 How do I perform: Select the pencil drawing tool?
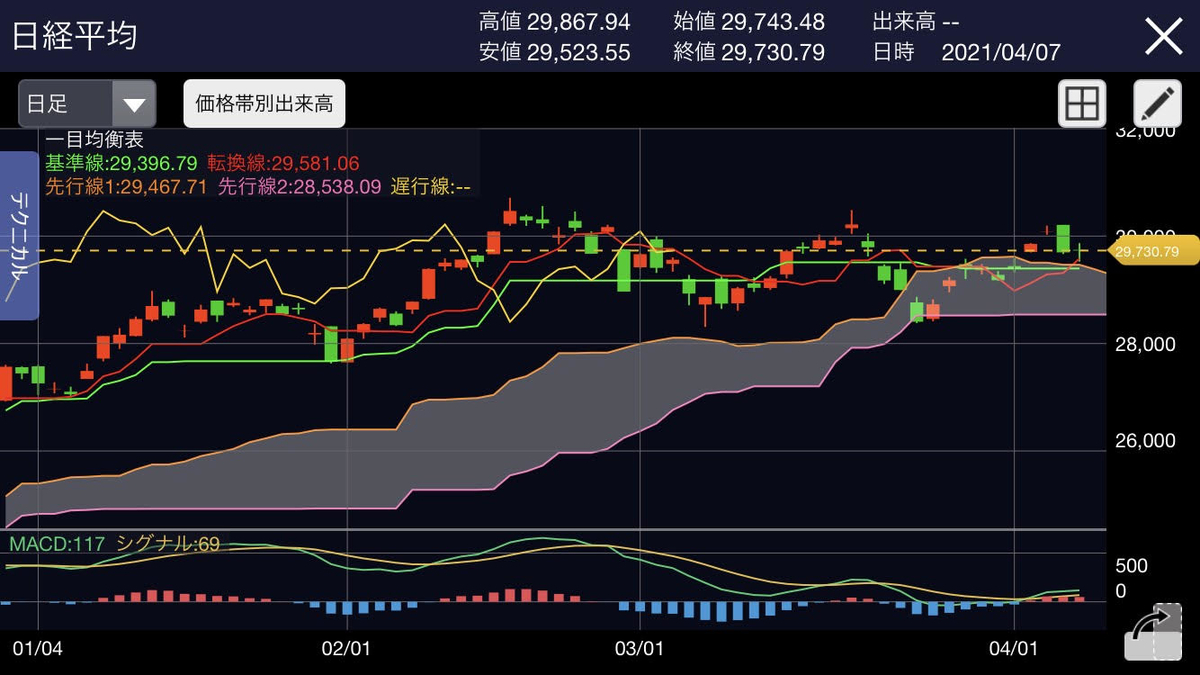pyautogui.click(x=1157, y=104)
